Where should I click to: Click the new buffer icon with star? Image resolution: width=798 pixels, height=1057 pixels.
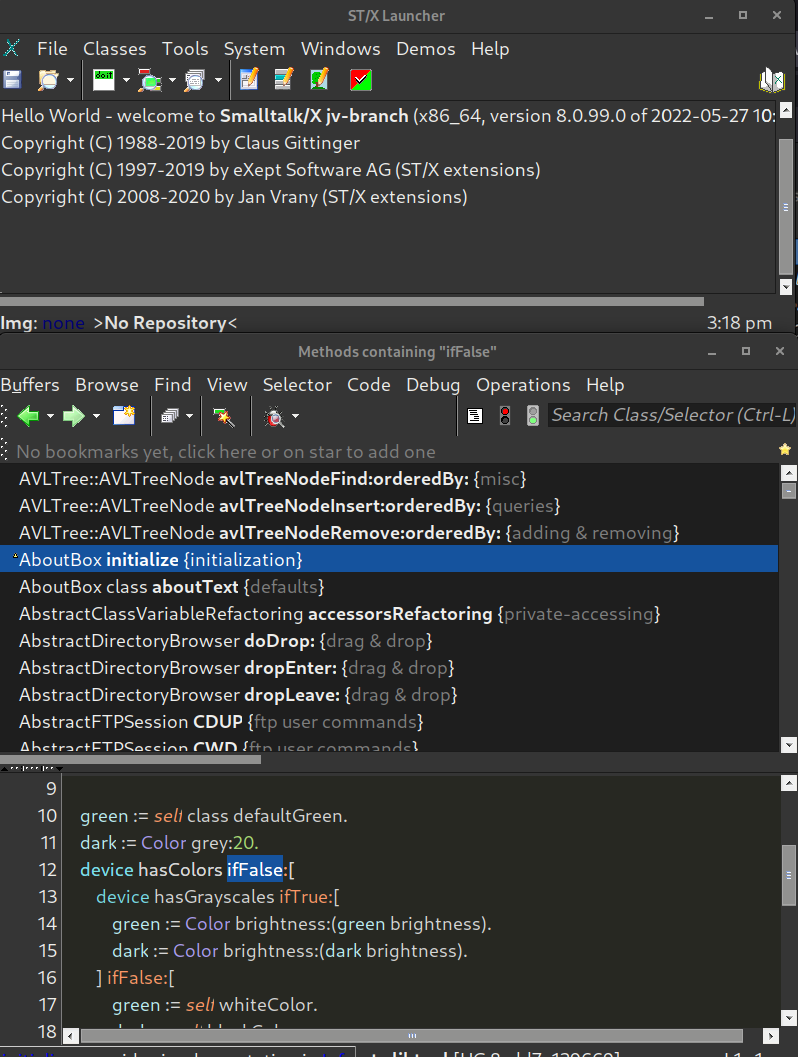pyautogui.click(x=124, y=415)
